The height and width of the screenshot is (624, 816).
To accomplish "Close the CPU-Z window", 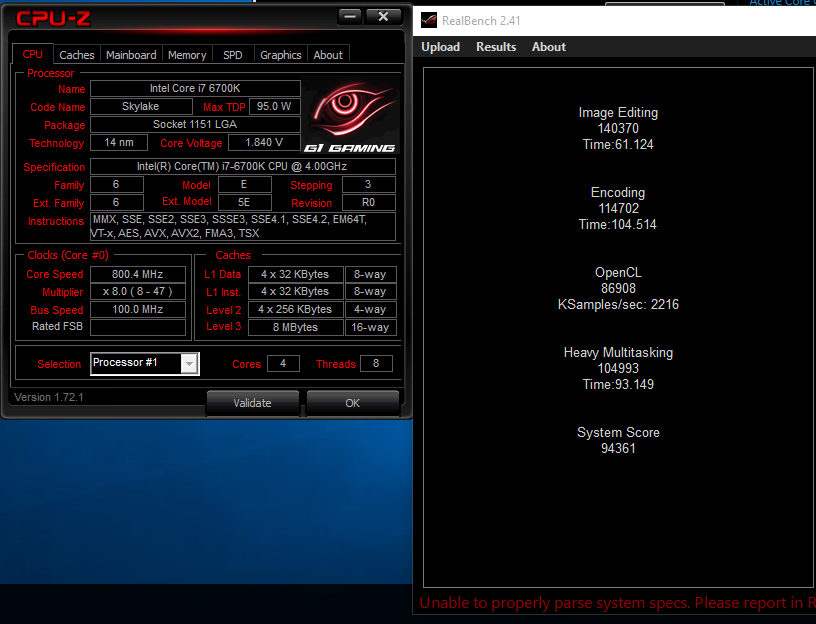I will coord(384,17).
